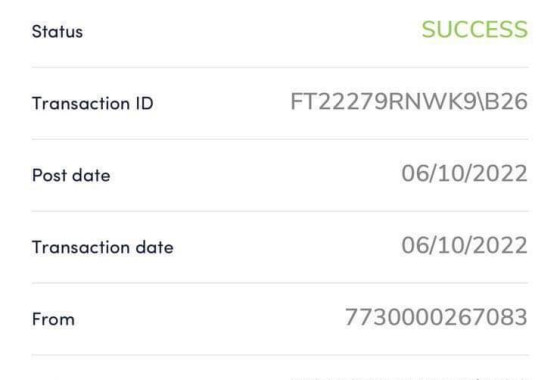This screenshot has height=380, width=560.
Task: Click the Post date label
Action: (x=71, y=175)
